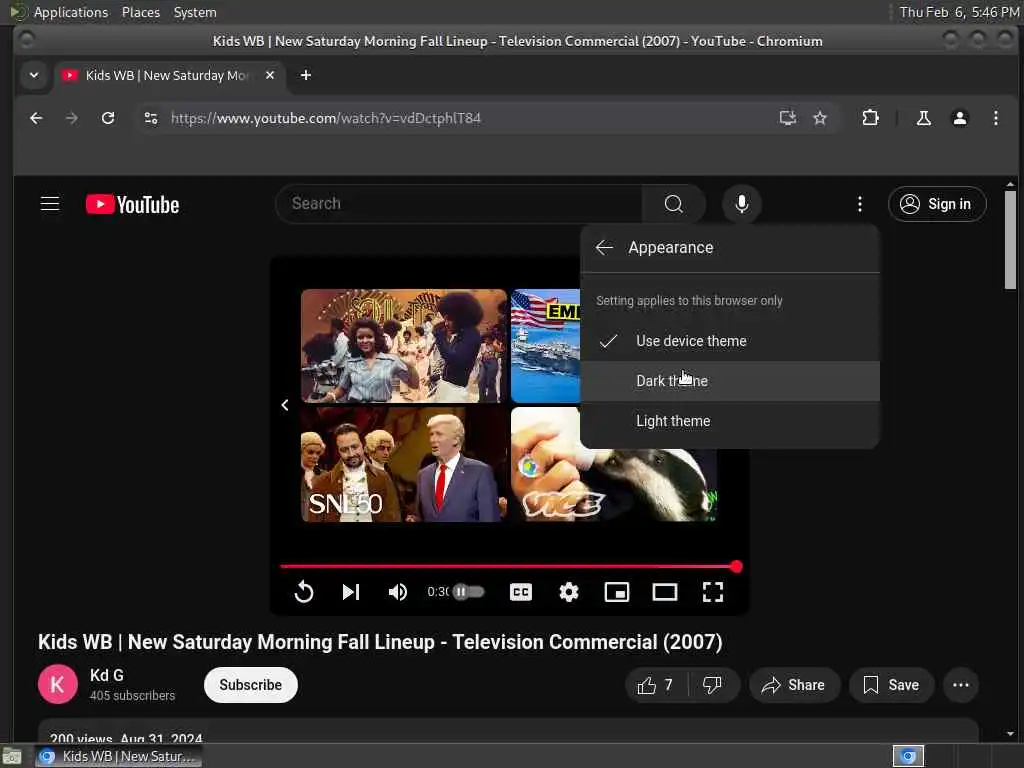The image size is (1024, 768).
Task: Sign in to YouTube
Action: pos(937,204)
